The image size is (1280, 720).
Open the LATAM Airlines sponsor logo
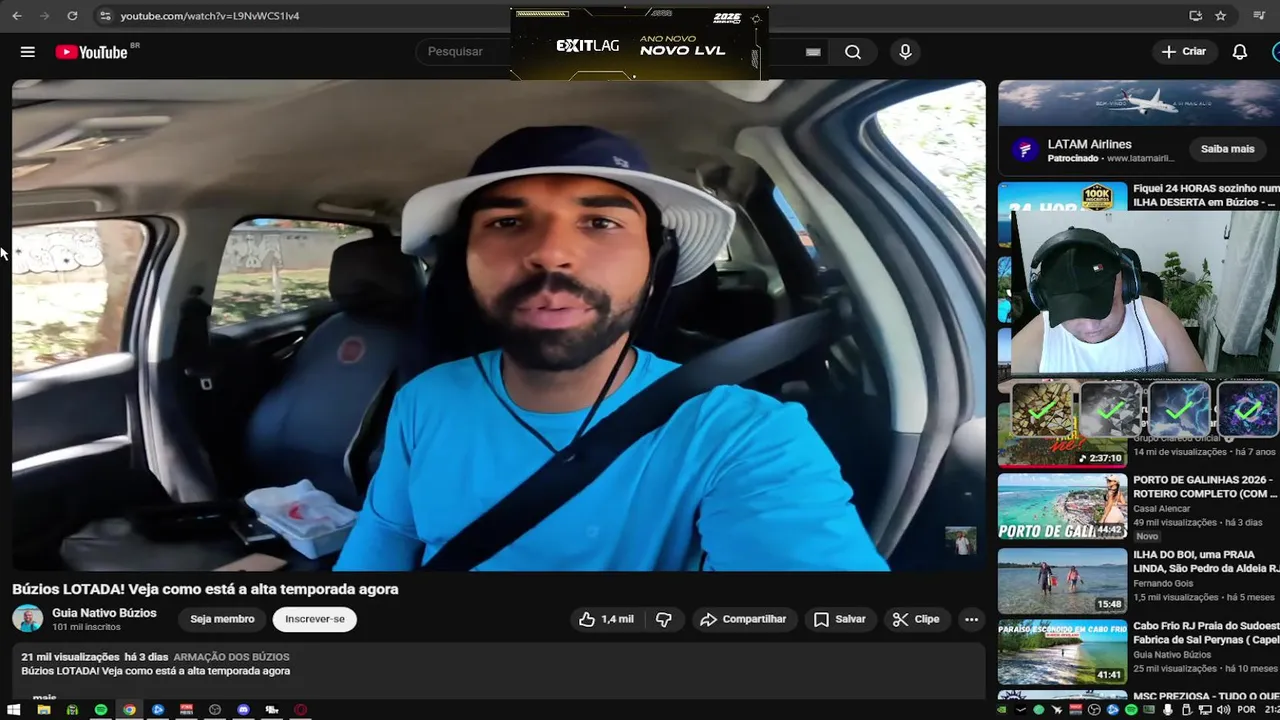[x=1024, y=150]
